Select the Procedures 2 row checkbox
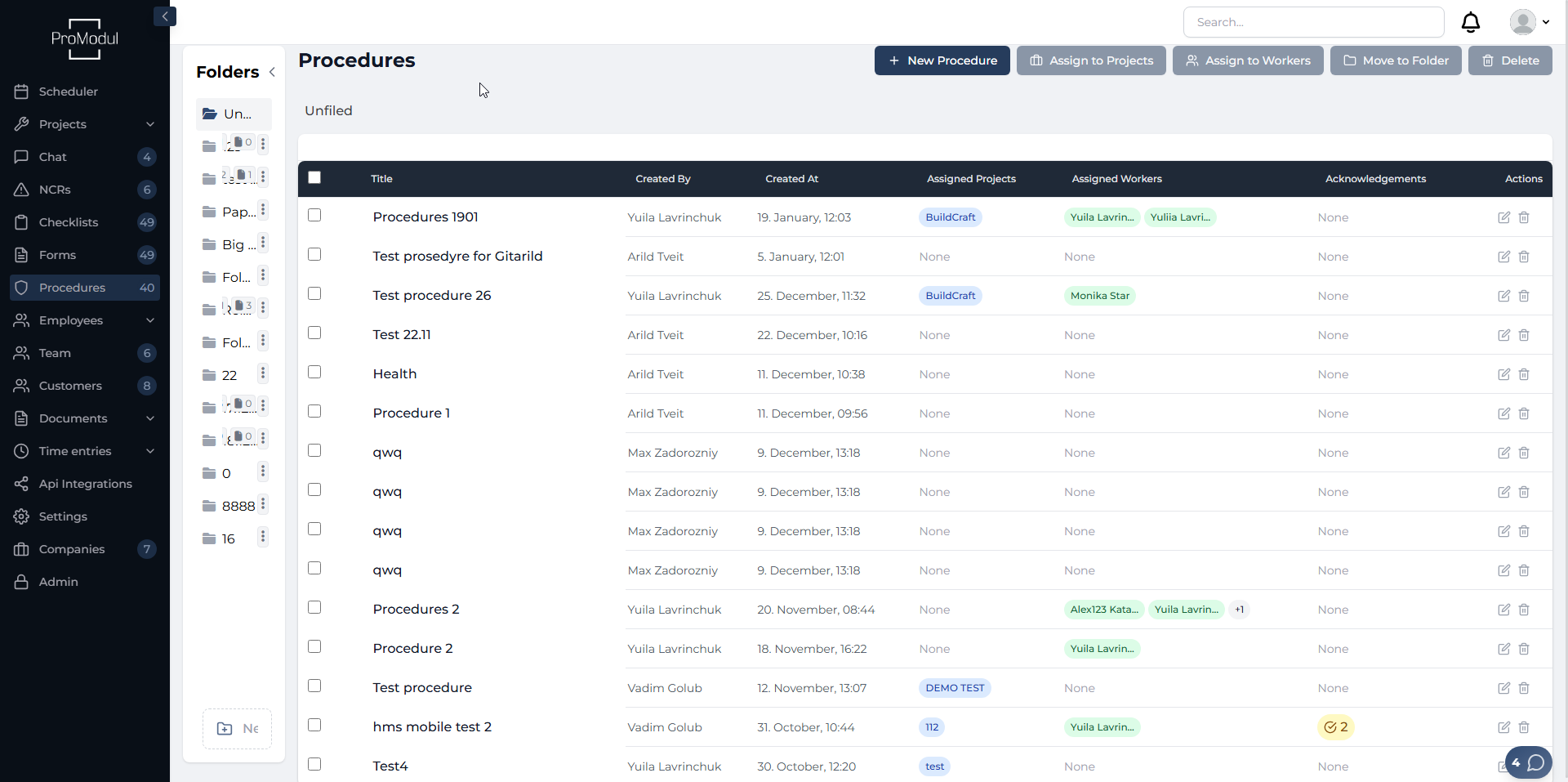The image size is (1568, 782). 314,608
